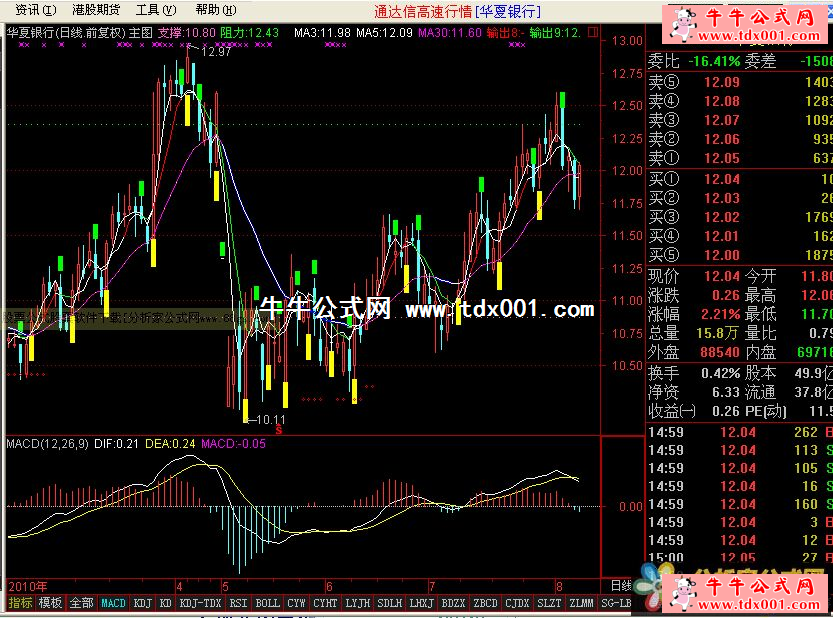
Task: Click the 总量 15.8万 value
Action: pos(717,334)
